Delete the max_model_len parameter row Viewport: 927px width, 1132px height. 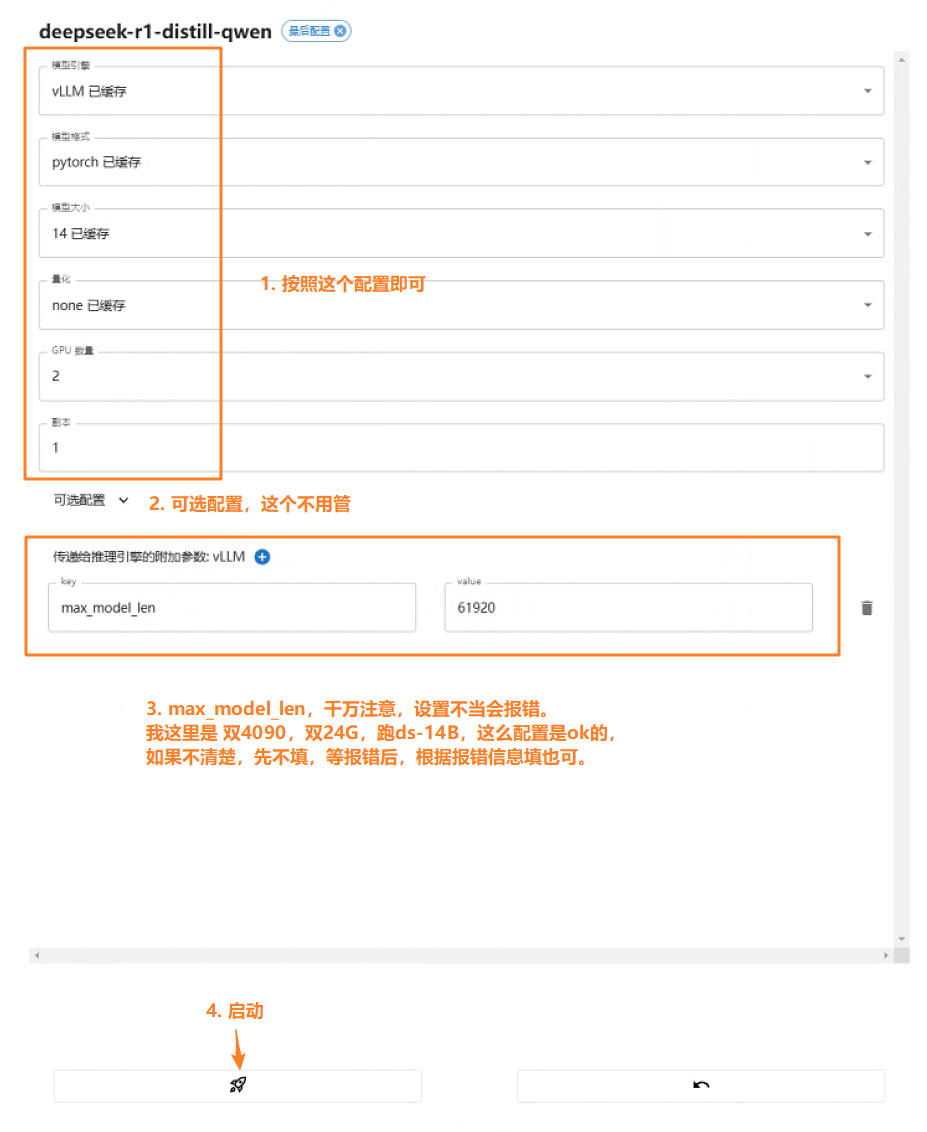pos(867,608)
